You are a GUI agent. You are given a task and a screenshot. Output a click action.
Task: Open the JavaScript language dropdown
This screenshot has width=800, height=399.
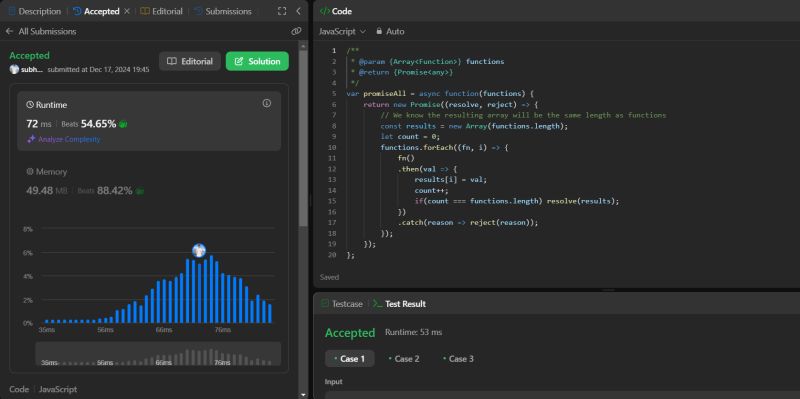coord(342,31)
